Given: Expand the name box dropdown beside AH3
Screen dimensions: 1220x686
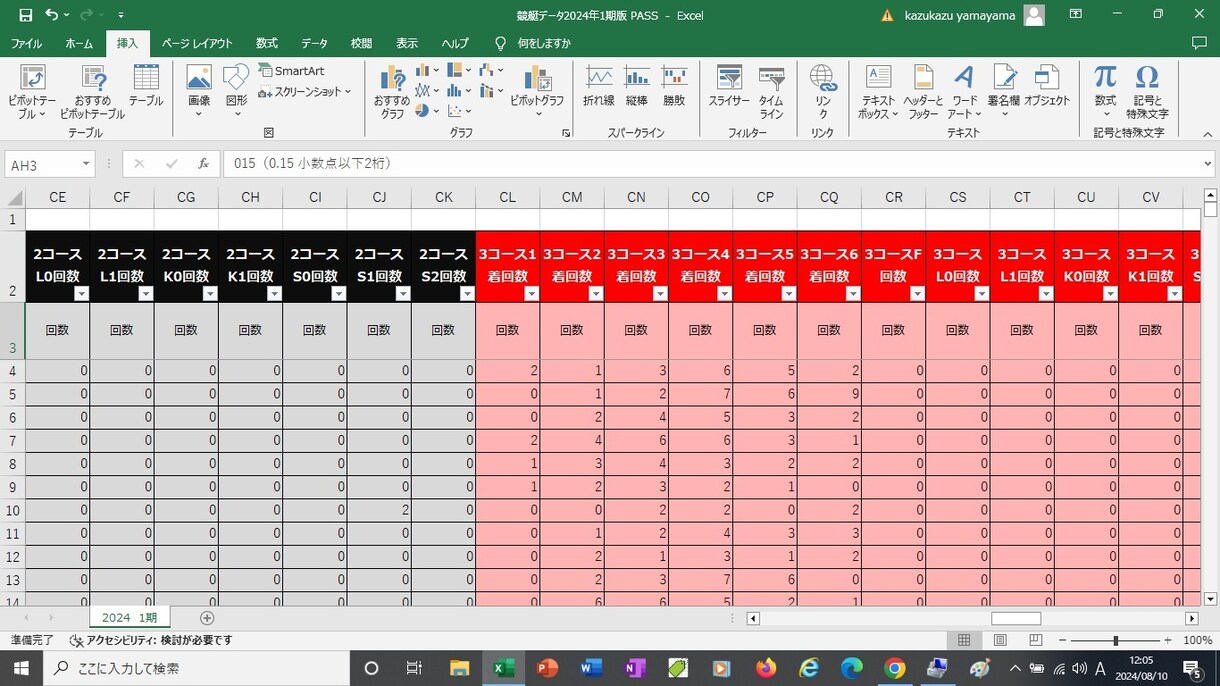Looking at the screenshot, I should (x=86, y=164).
